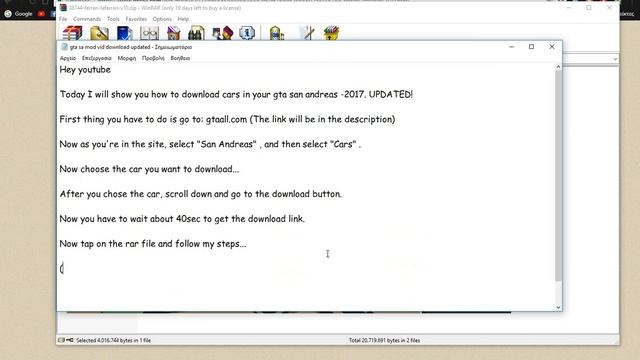Click Notepad's vertical scrollbar thumb
The width and height of the screenshot is (640, 360).
[x=558, y=176]
